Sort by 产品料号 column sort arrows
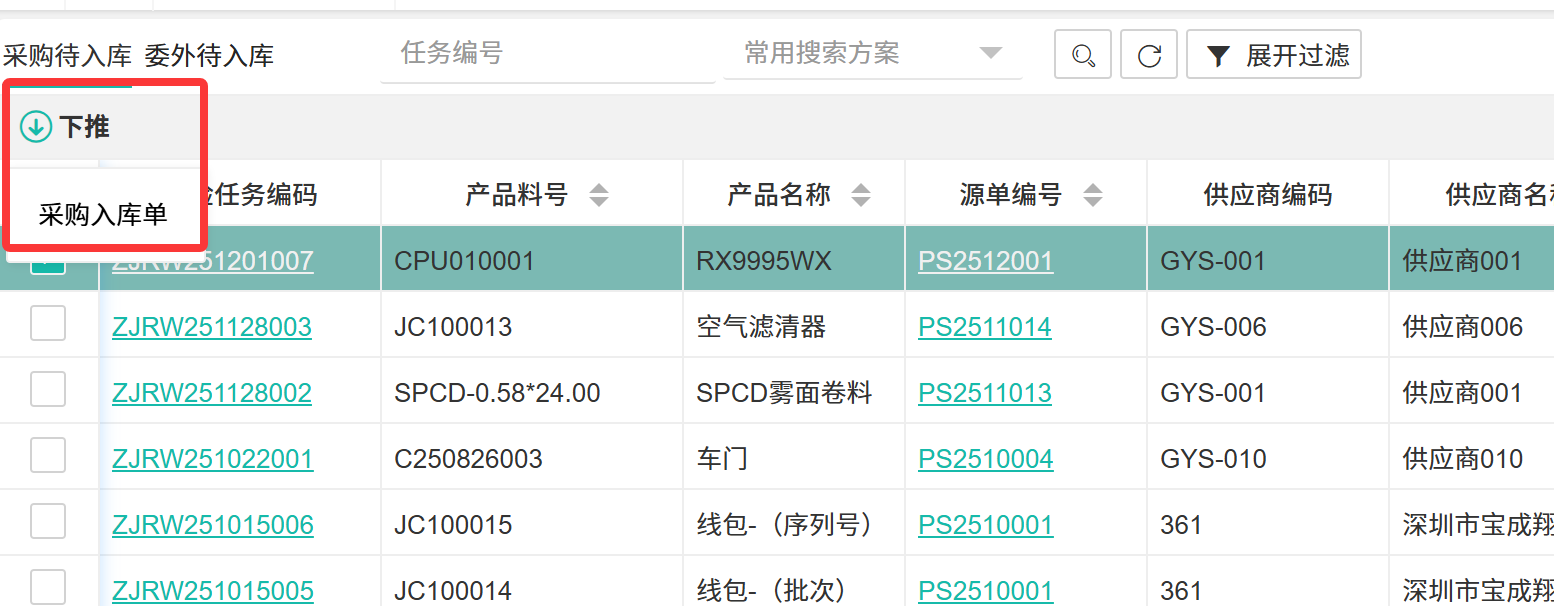 598,195
